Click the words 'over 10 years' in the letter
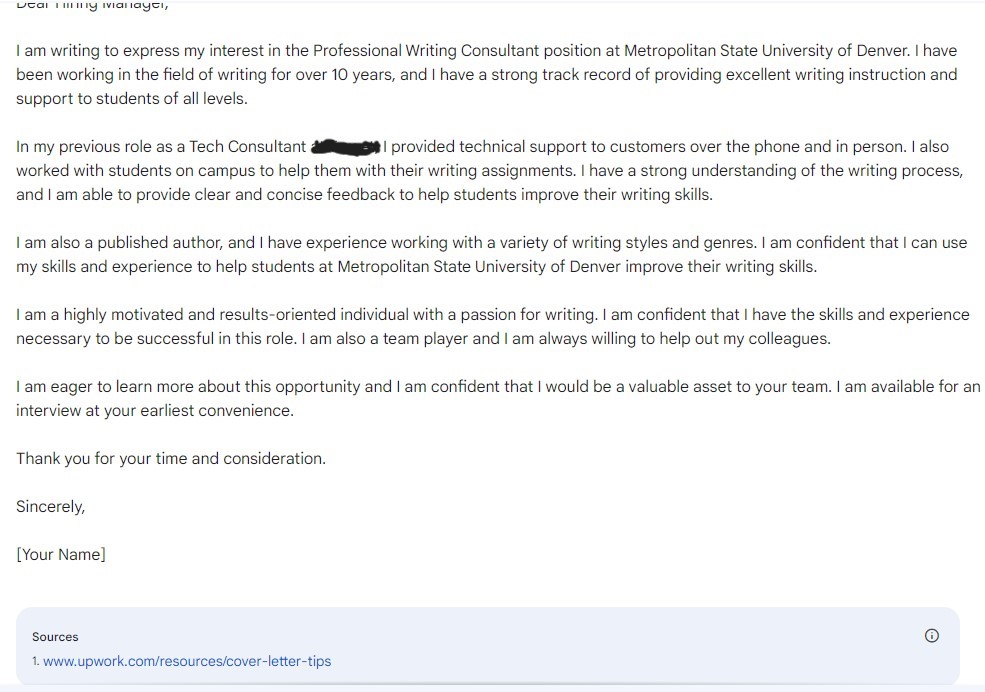This screenshot has height=692, width=985. point(345,75)
